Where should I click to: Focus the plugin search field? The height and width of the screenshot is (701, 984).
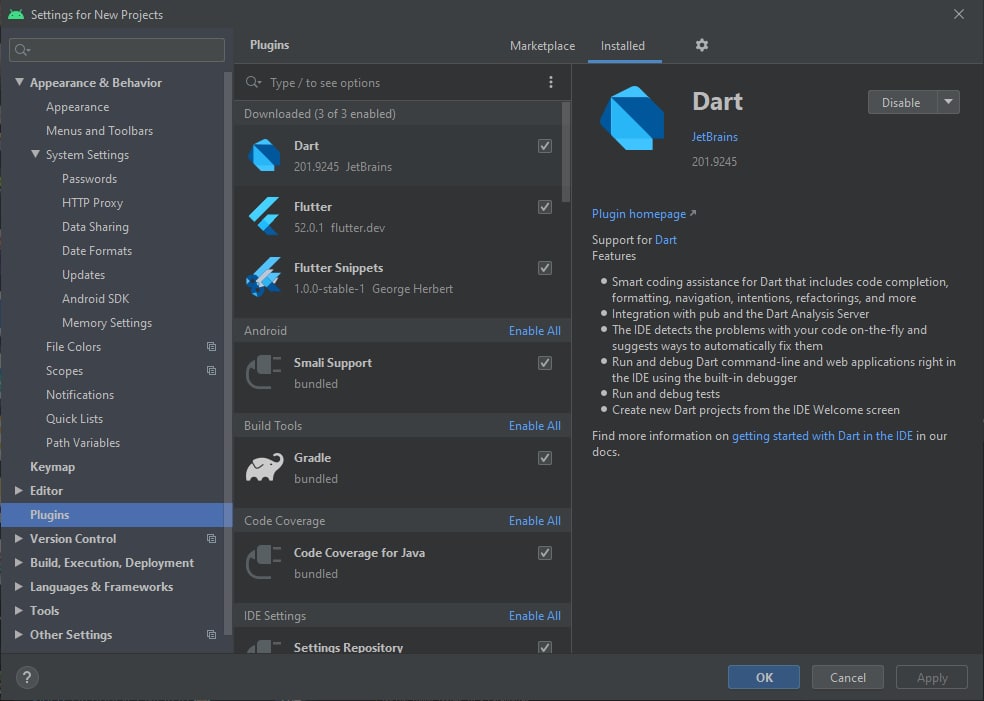point(402,82)
